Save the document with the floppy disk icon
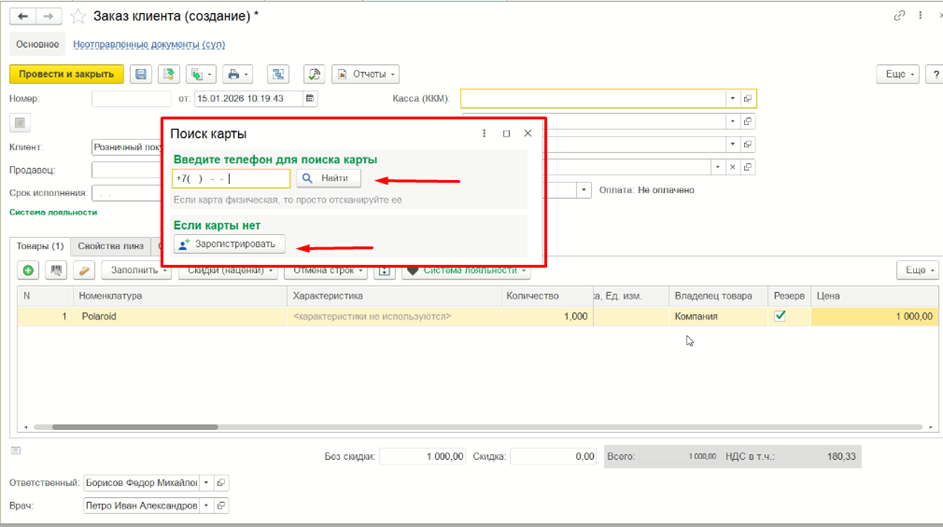The width and height of the screenshot is (943, 527). [141, 74]
